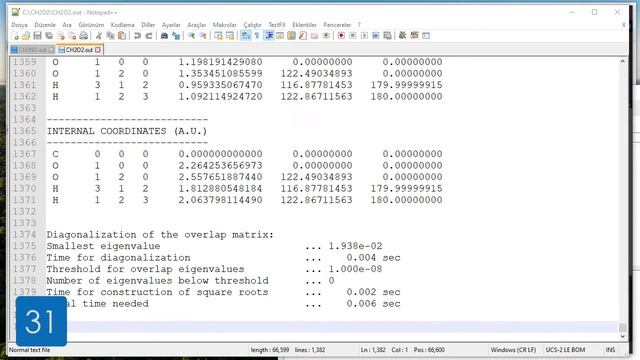Show the Document Map panel

tap(291, 36)
